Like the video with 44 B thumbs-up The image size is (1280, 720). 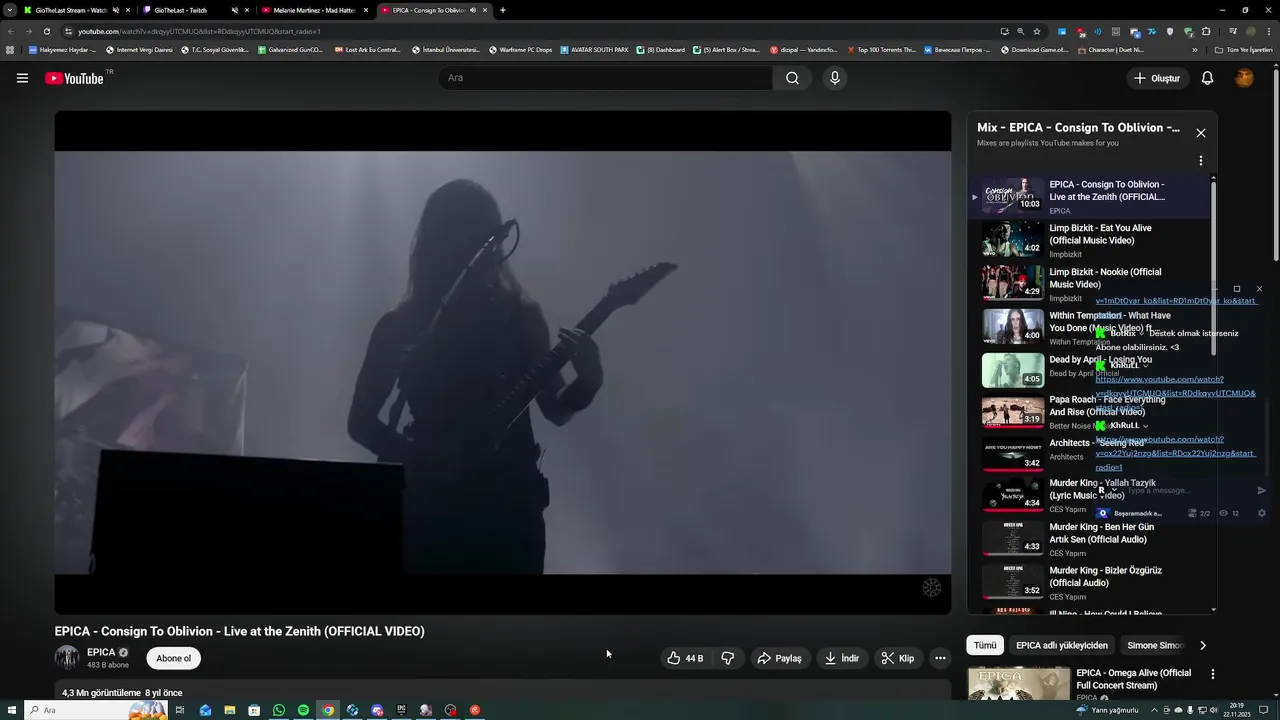click(685, 658)
